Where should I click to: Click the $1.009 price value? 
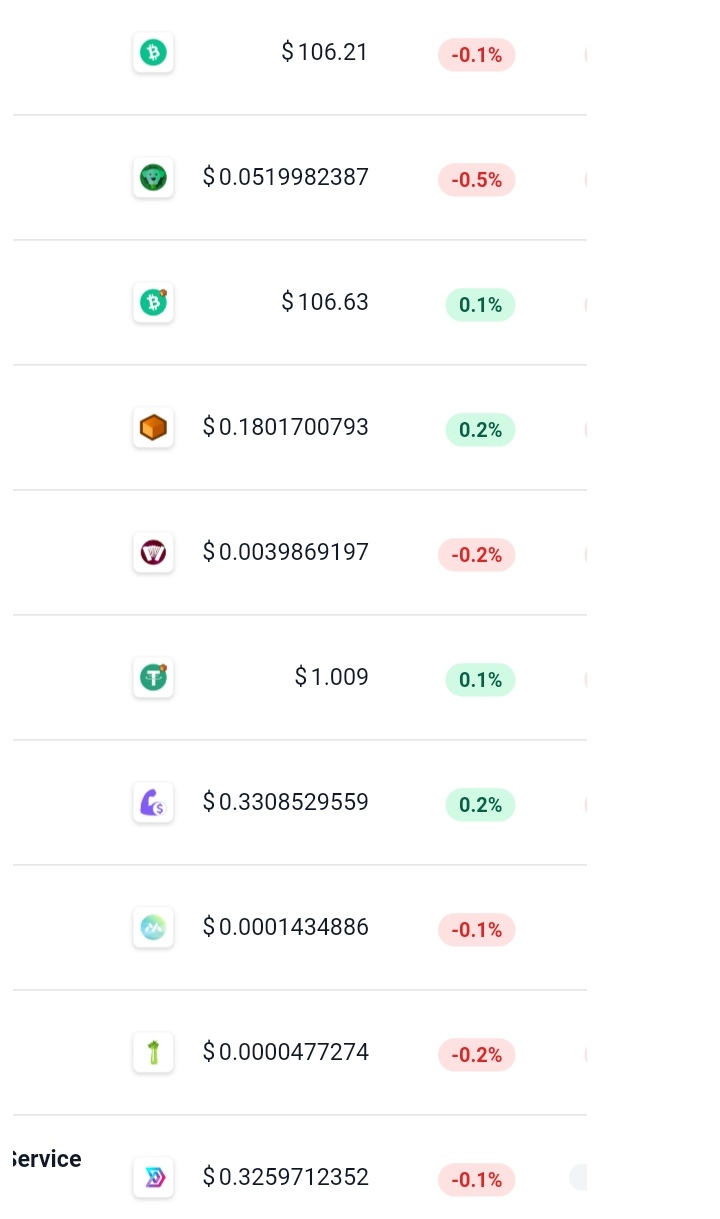pos(332,677)
